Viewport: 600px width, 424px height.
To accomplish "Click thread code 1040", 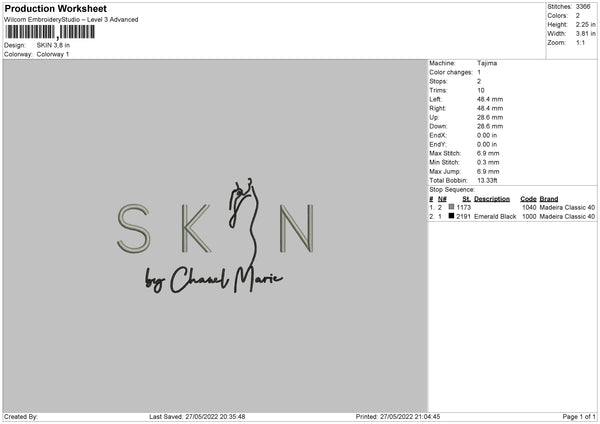I will click(x=529, y=207).
